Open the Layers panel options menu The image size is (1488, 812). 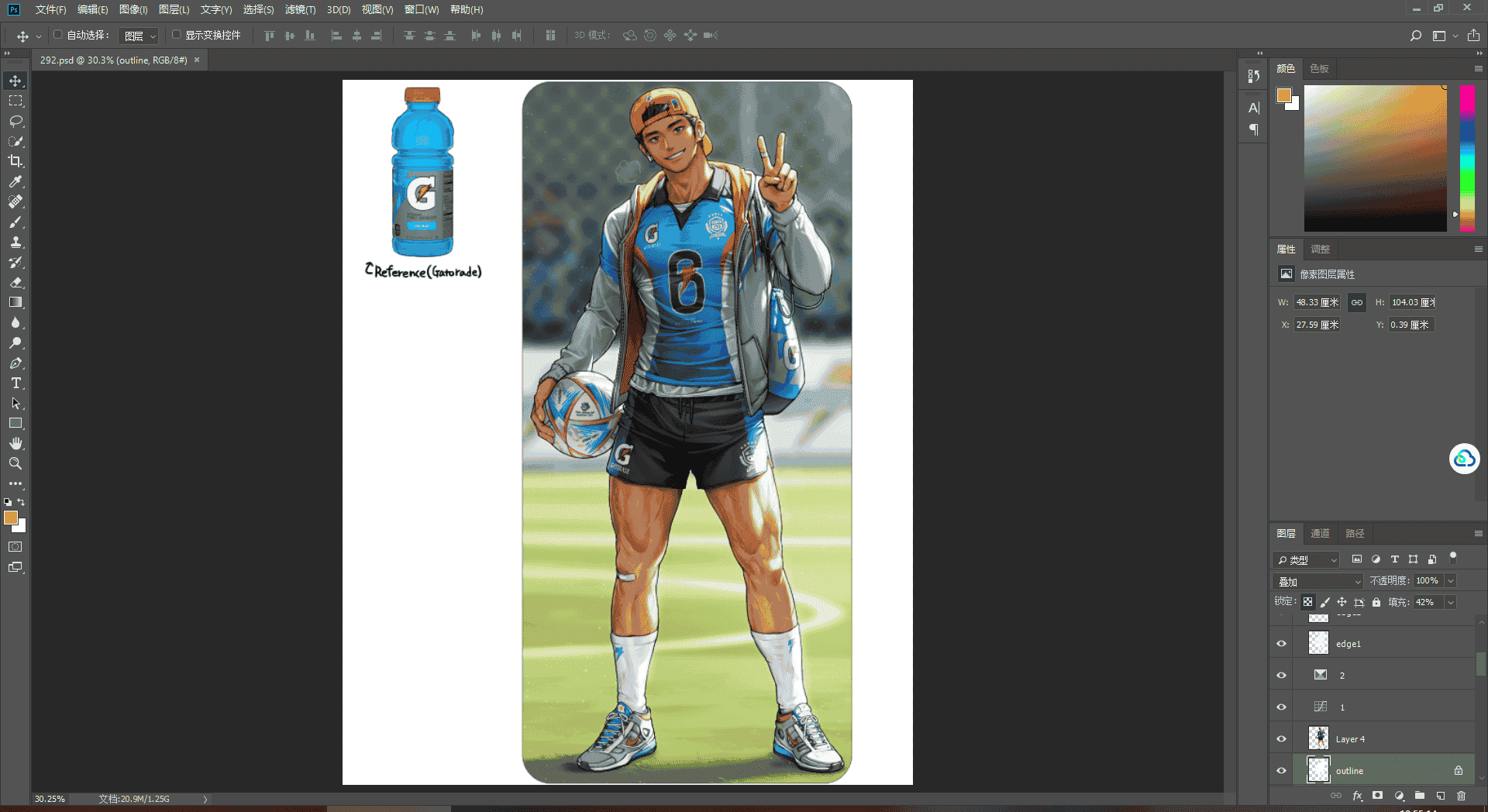click(x=1478, y=534)
